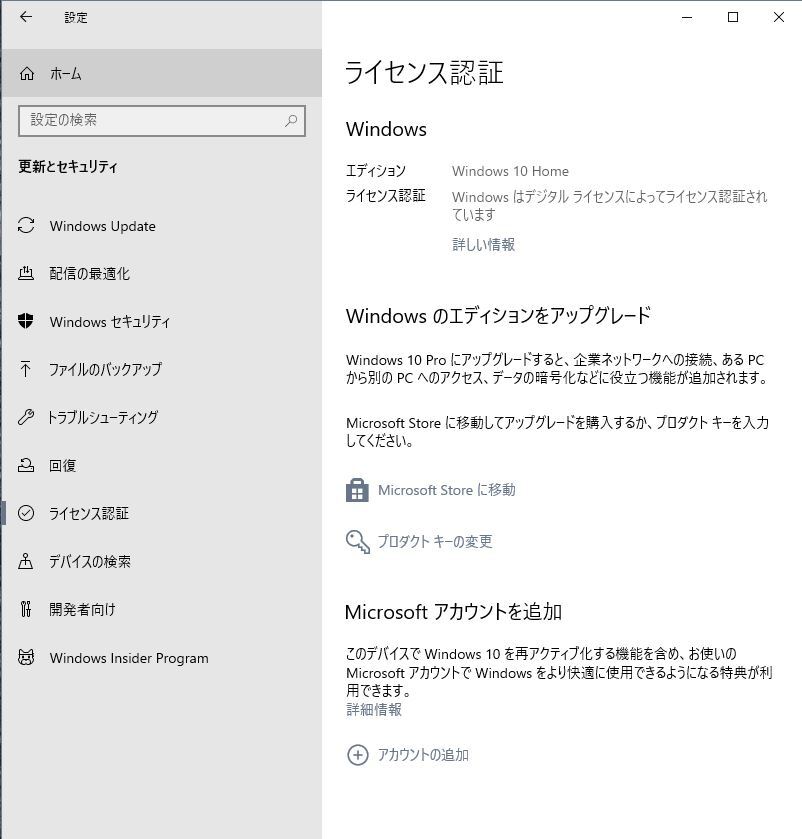Open デバイスの検索 settings
The width and height of the screenshot is (802, 839).
point(161,561)
